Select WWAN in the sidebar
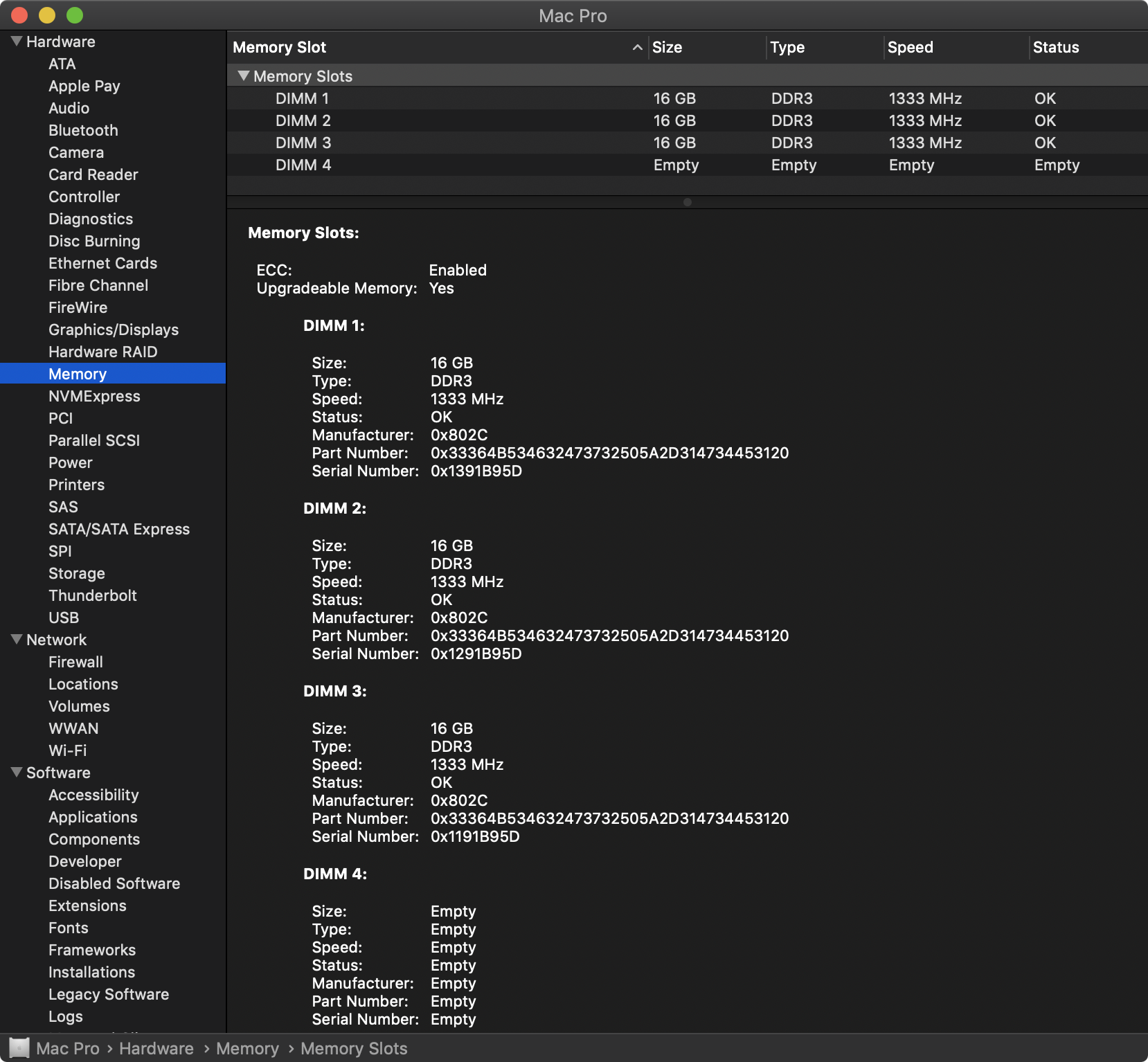This screenshot has width=1148, height=1062. pyautogui.click(x=73, y=728)
